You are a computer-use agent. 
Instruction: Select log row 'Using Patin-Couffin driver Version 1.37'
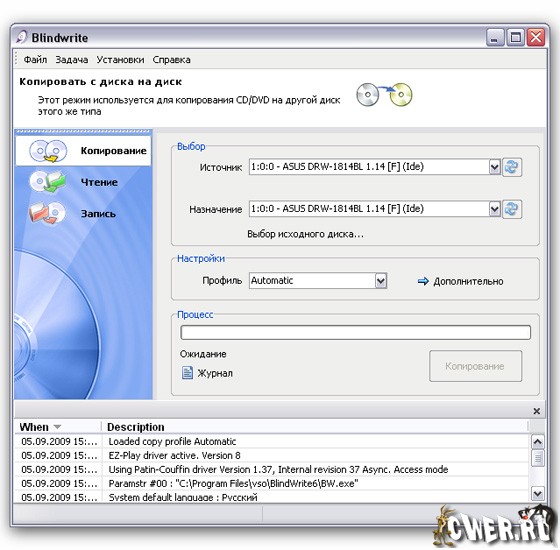coord(272,470)
